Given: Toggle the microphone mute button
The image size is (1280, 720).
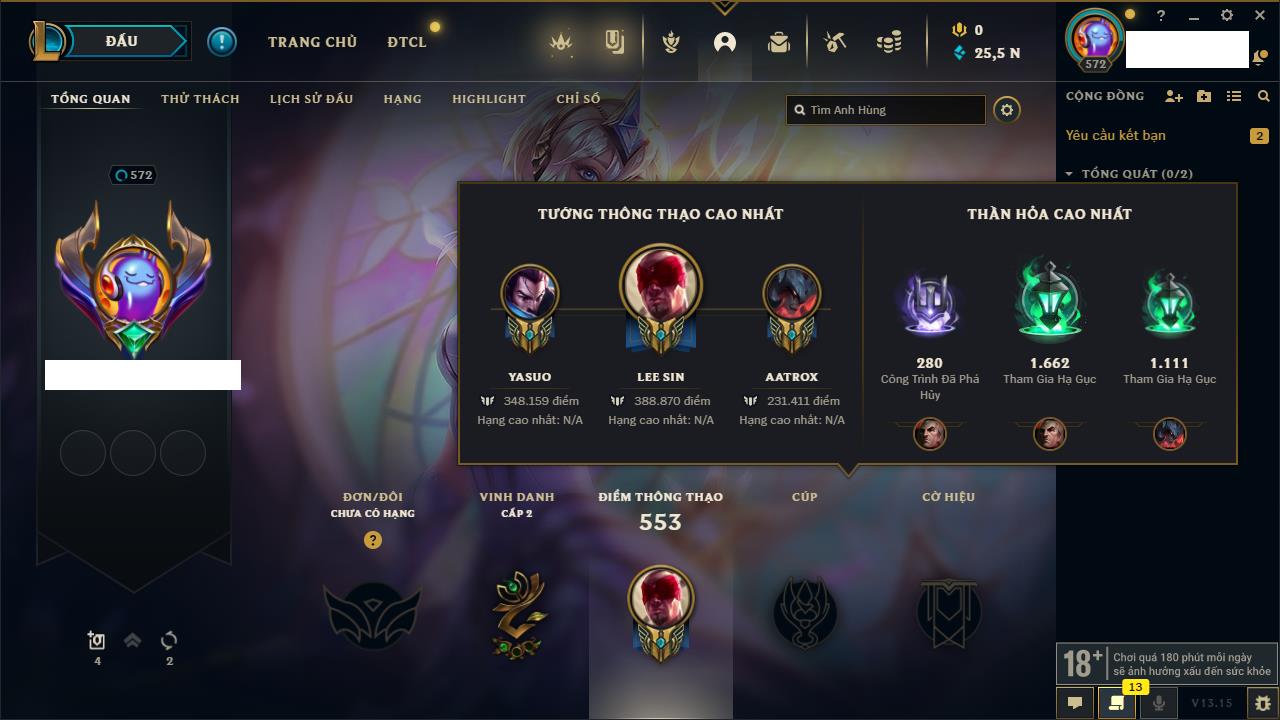Looking at the screenshot, I should click(1159, 703).
